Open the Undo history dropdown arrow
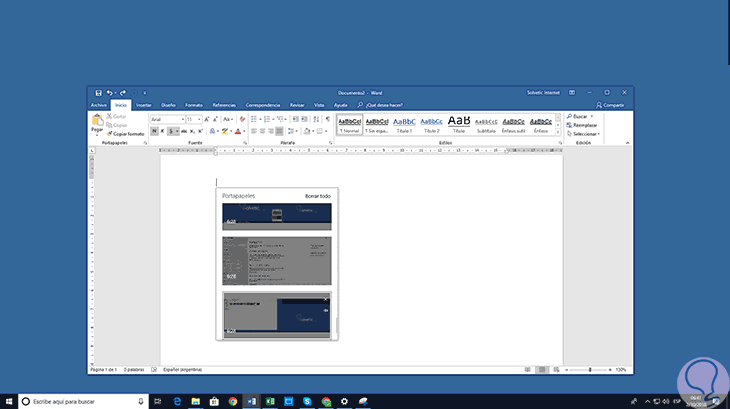The image size is (730, 409). pos(115,93)
